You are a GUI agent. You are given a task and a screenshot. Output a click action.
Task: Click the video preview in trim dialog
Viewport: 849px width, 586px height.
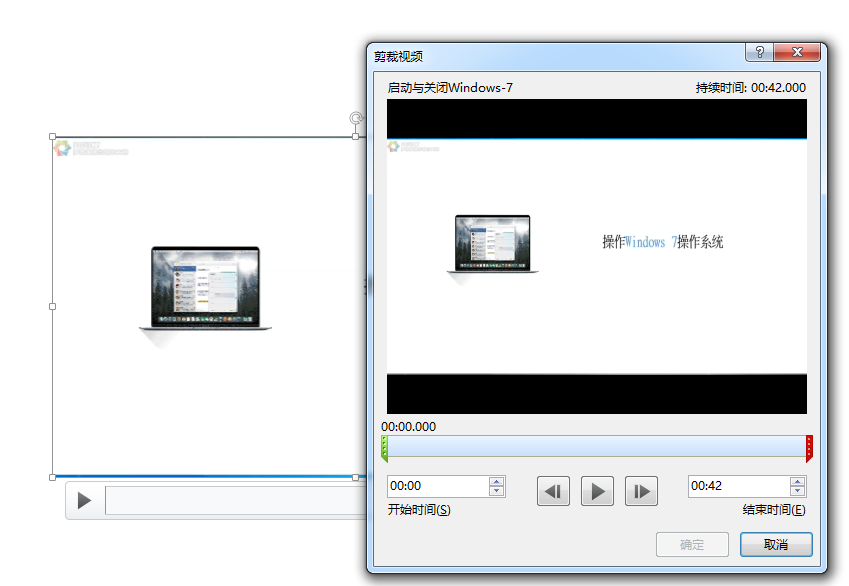[597, 256]
